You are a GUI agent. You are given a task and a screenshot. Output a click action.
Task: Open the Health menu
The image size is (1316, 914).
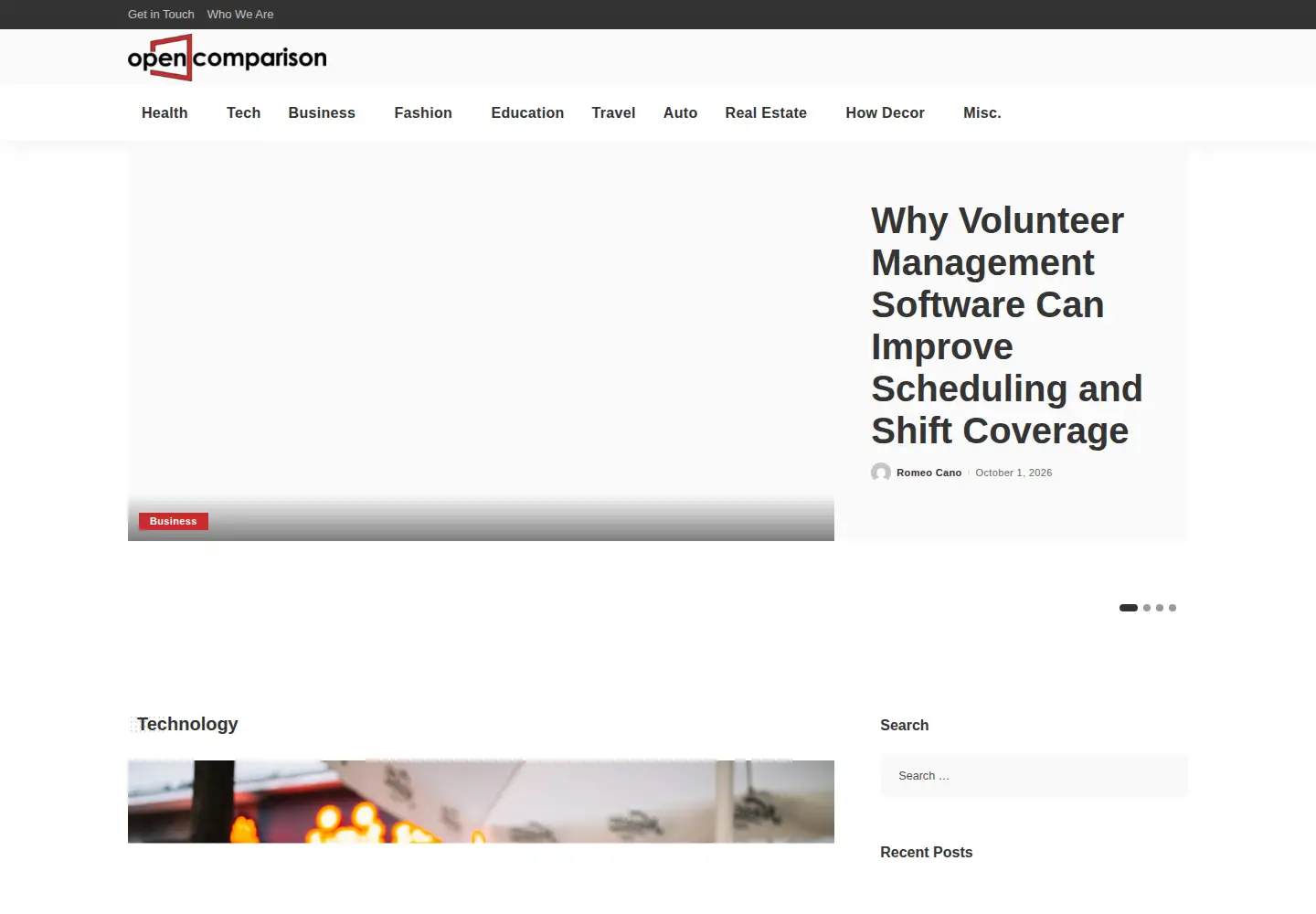pos(164,112)
